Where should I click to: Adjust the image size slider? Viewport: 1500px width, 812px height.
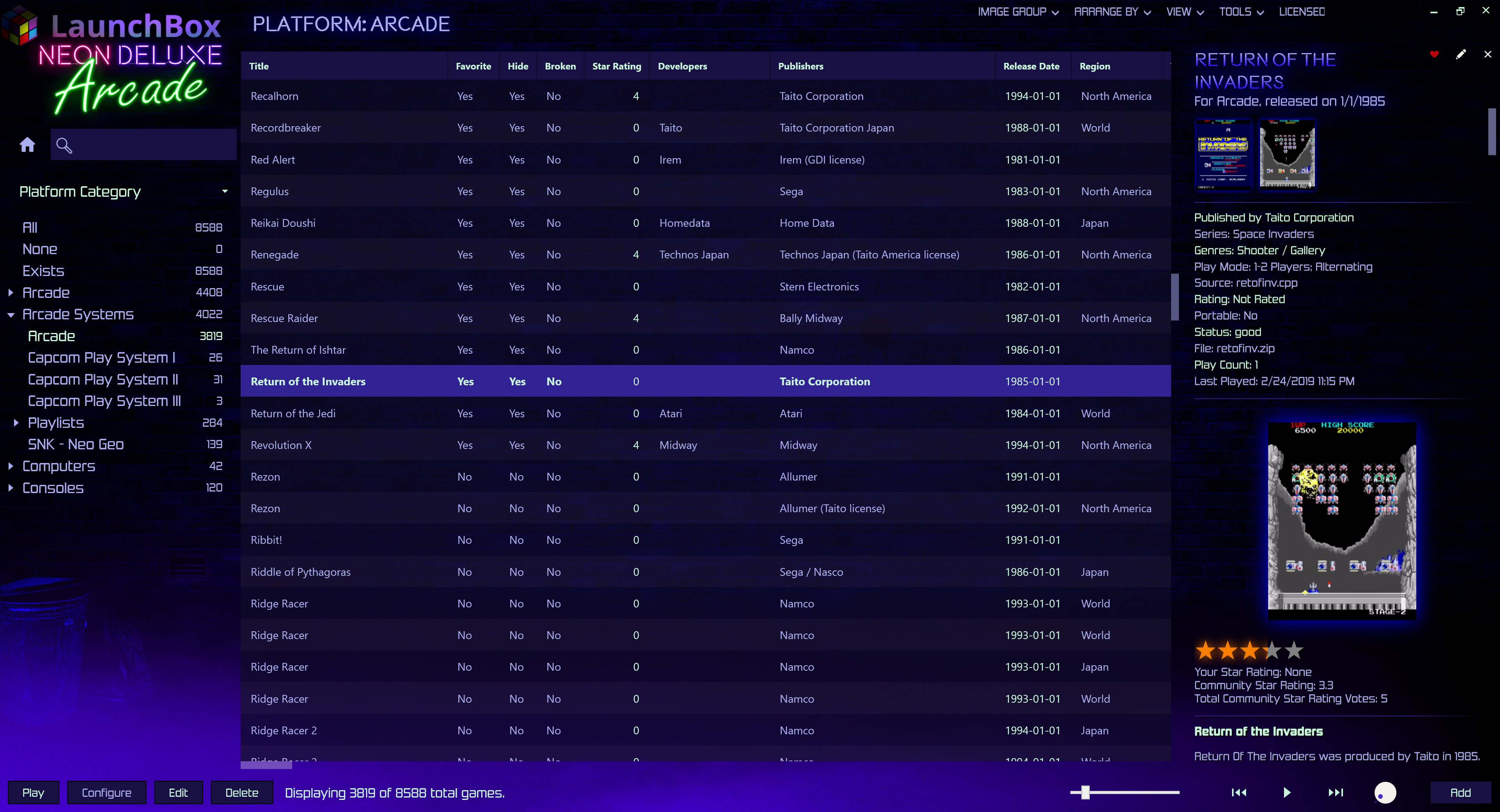(1086, 792)
